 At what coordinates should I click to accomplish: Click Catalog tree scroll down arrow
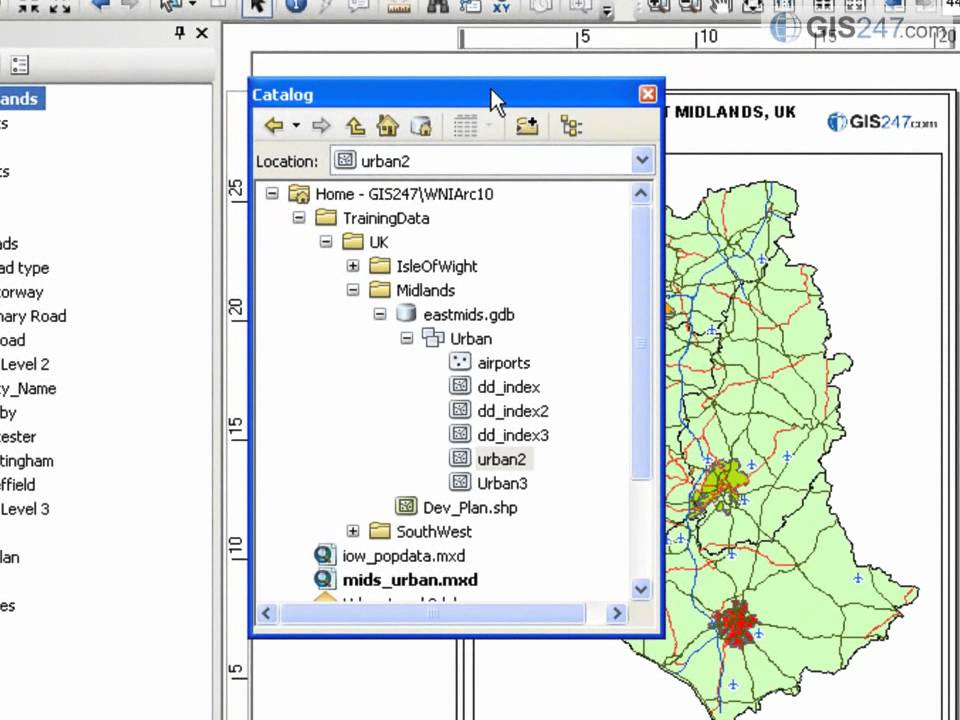[640, 589]
